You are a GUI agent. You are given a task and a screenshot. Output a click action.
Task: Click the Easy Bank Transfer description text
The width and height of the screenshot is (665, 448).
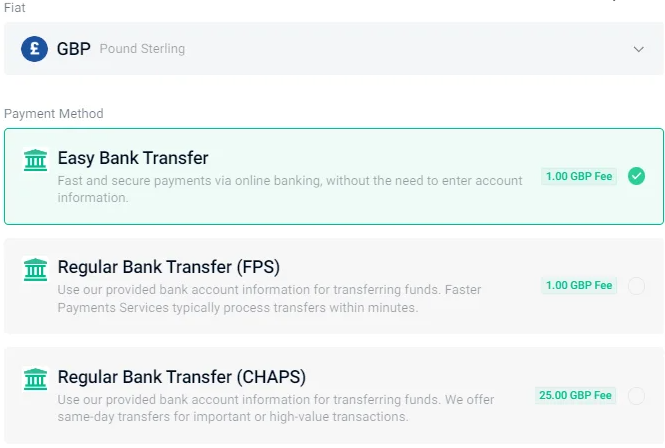290,189
